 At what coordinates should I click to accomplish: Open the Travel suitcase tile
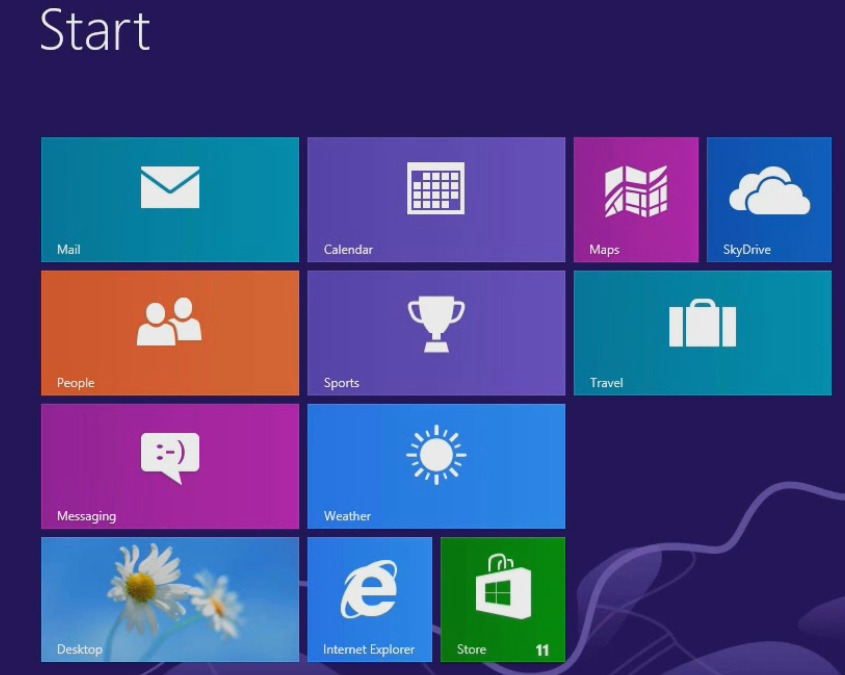(702, 333)
